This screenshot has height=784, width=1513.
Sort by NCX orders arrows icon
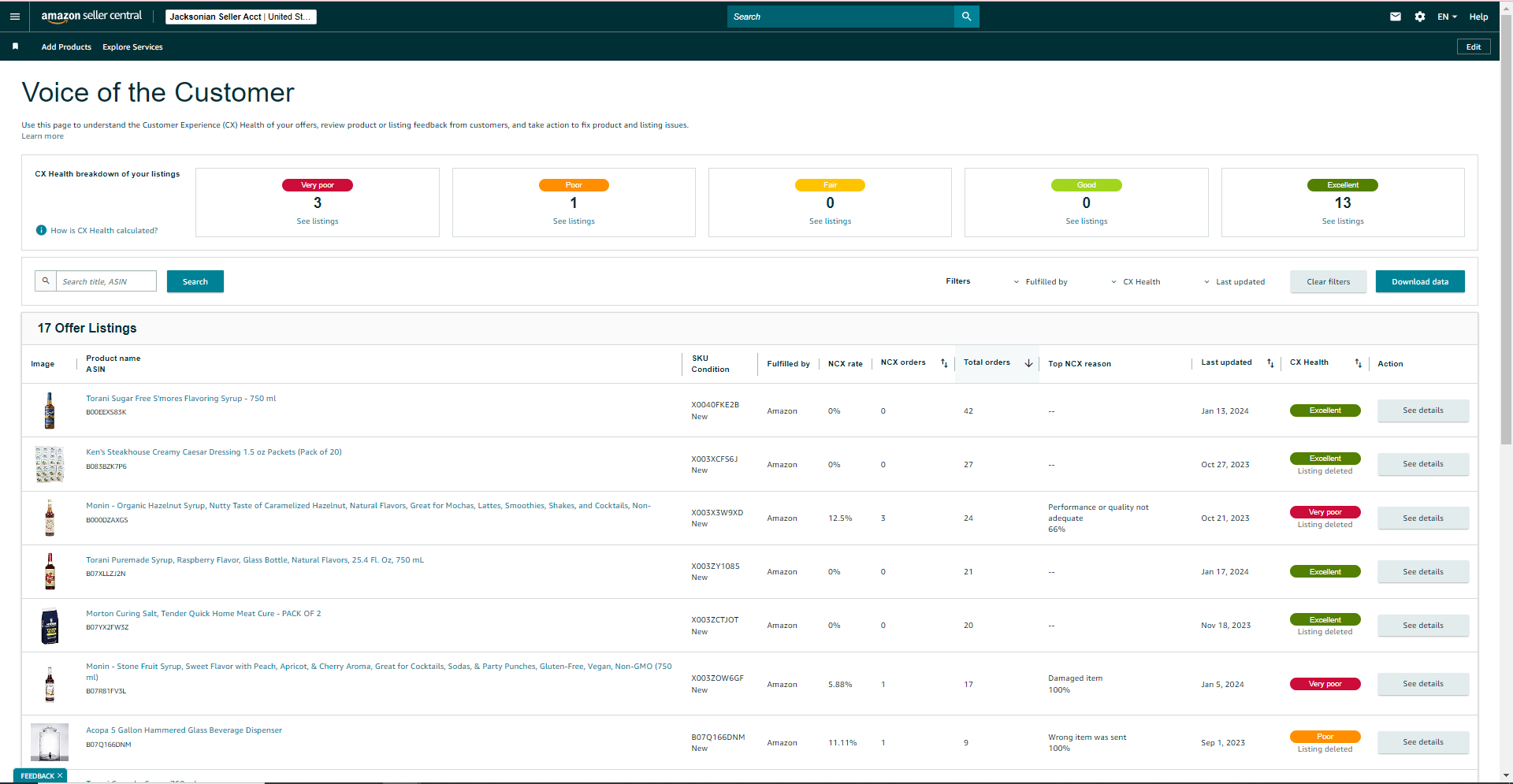[944, 363]
